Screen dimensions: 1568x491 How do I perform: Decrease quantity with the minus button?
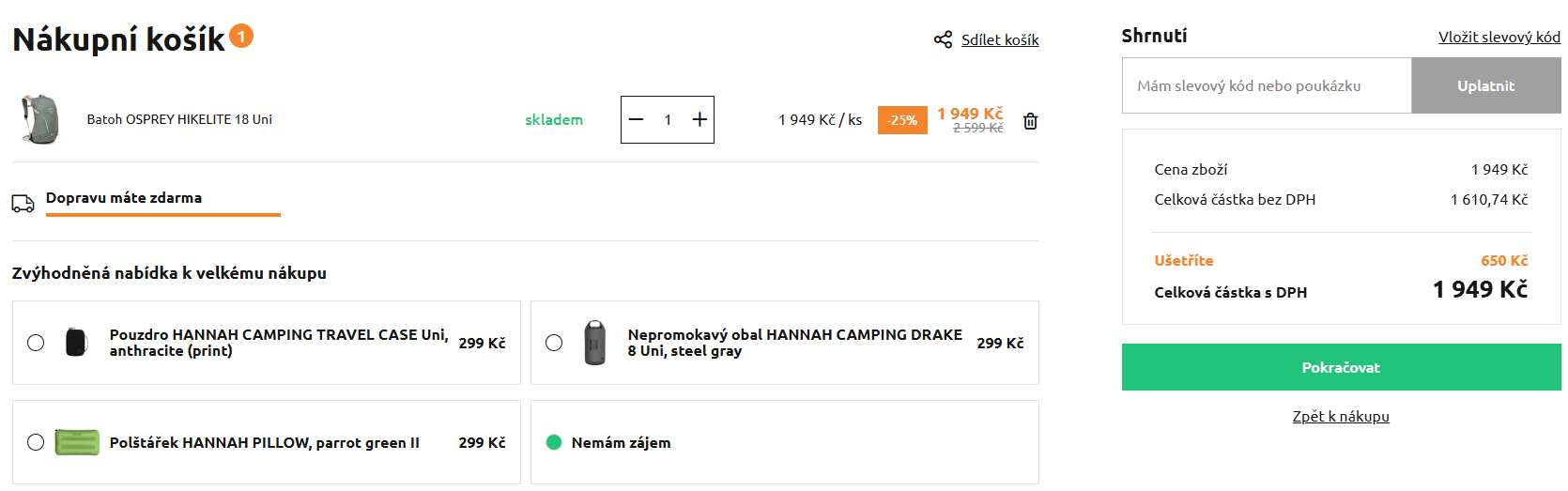(x=637, y=119)
